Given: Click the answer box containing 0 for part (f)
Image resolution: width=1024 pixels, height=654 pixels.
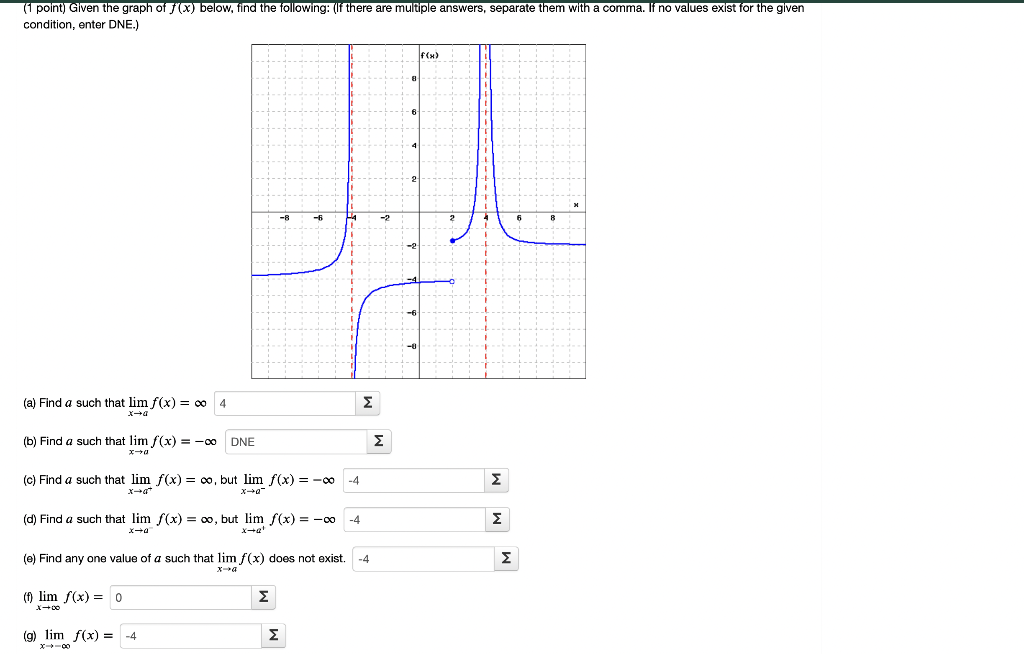Looking at the screenshot, I should 180,596.
